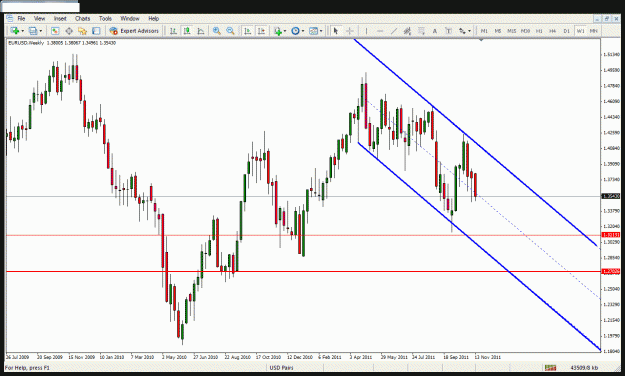Screen dimensions: 625x376
Task: Open the Templates icon
Action: tap(313, 31)
